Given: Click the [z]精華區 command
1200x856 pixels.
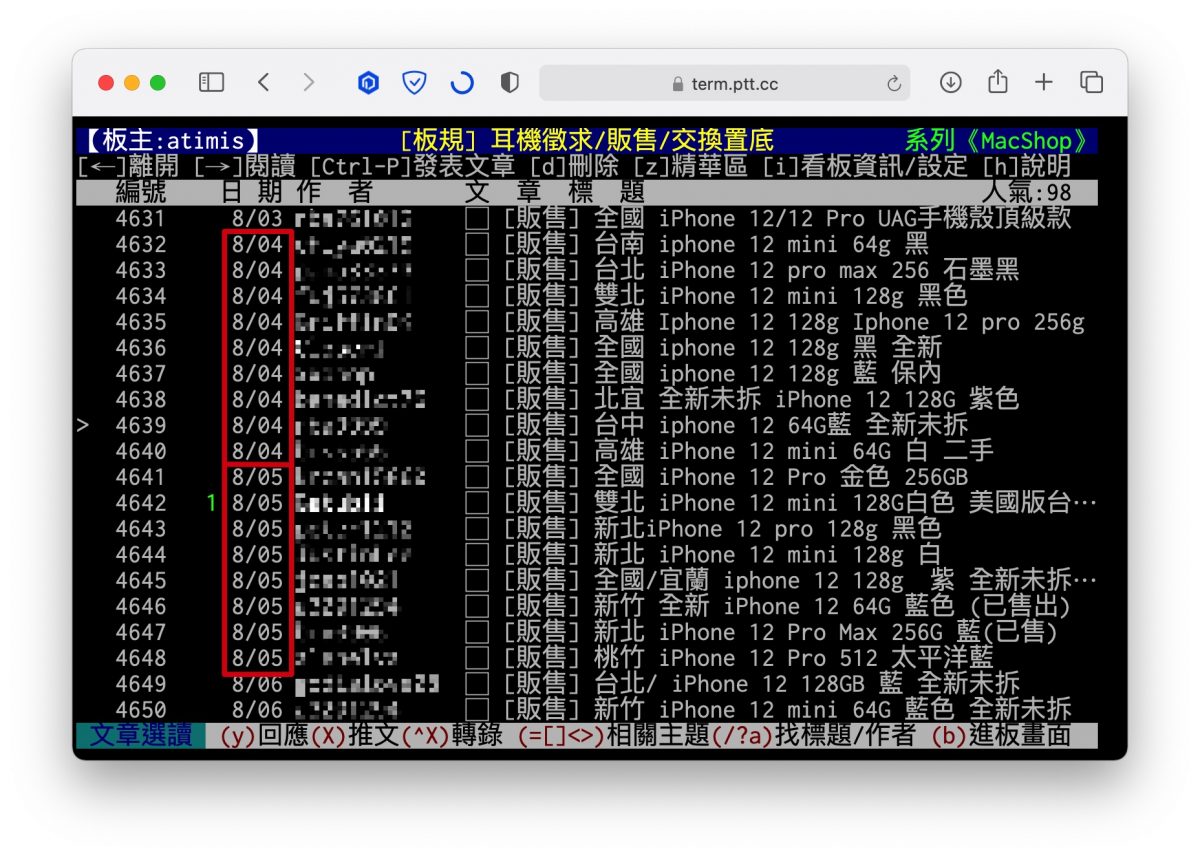Looking at the screenshot, I should [x=691, y=167].
